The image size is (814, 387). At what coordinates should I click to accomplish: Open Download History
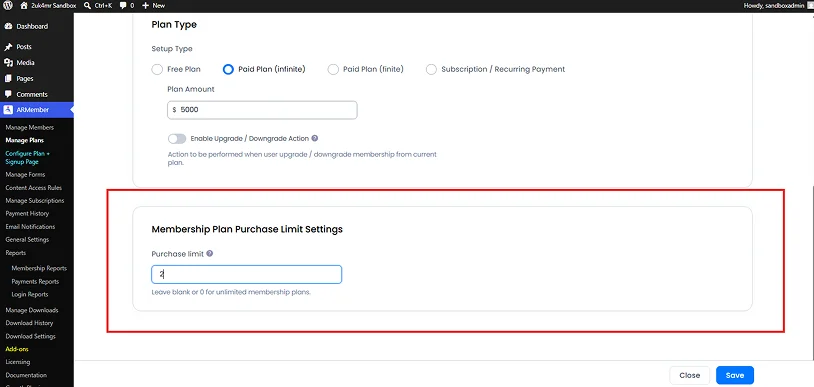(x=29, y=323)
